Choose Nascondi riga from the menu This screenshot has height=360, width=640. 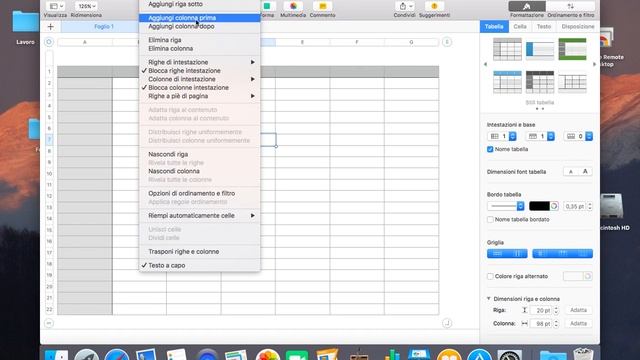click(x=199, y=154)
